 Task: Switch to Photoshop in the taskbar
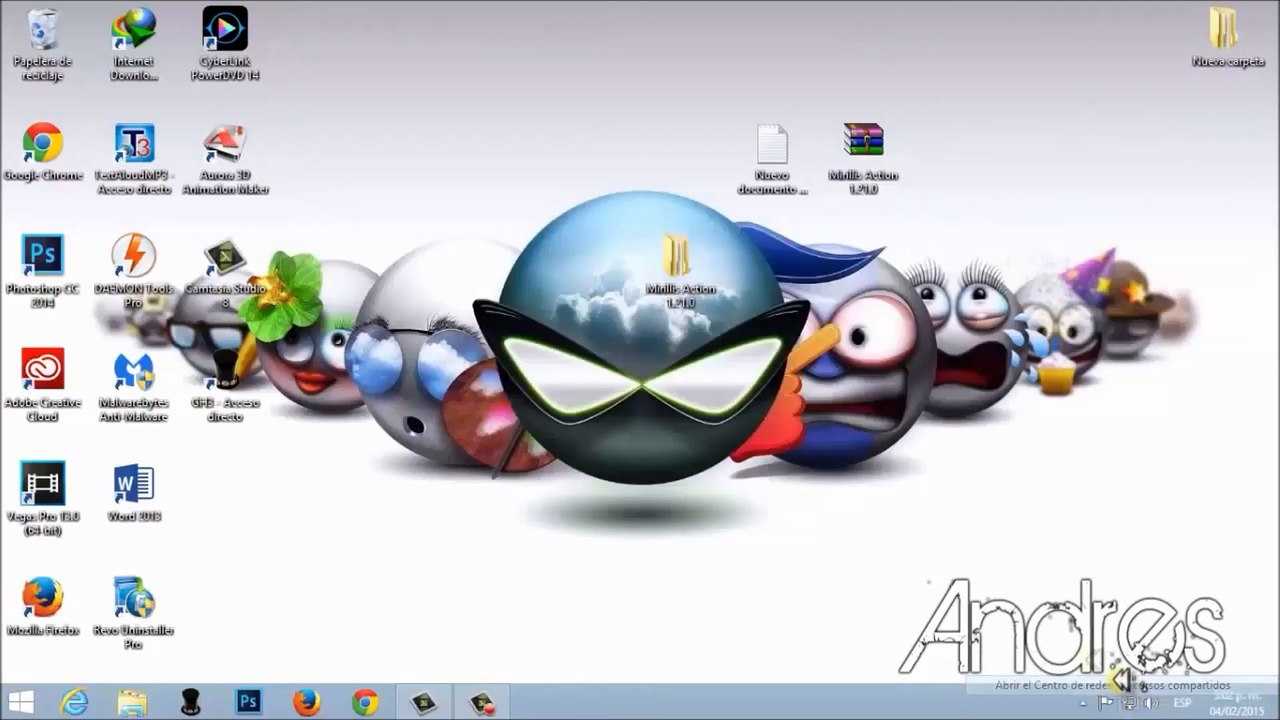click(248, 702)
